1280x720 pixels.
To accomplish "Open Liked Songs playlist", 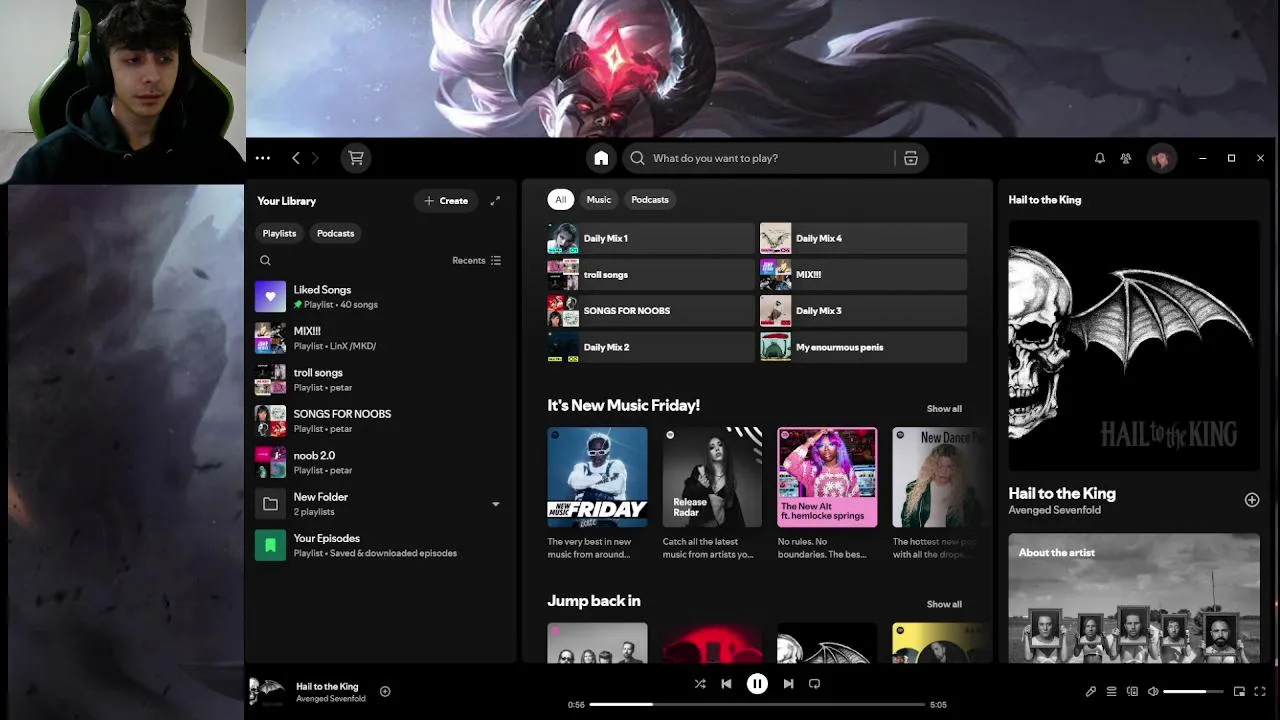I will [380, 297].
